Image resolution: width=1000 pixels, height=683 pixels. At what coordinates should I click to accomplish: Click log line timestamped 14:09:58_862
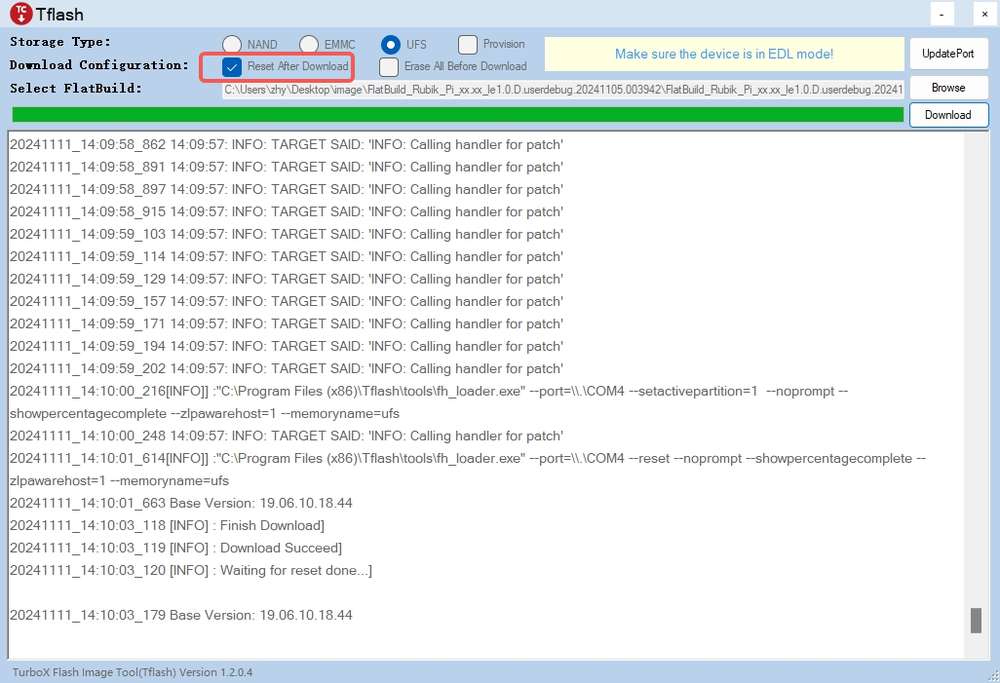tap(286, 145)
